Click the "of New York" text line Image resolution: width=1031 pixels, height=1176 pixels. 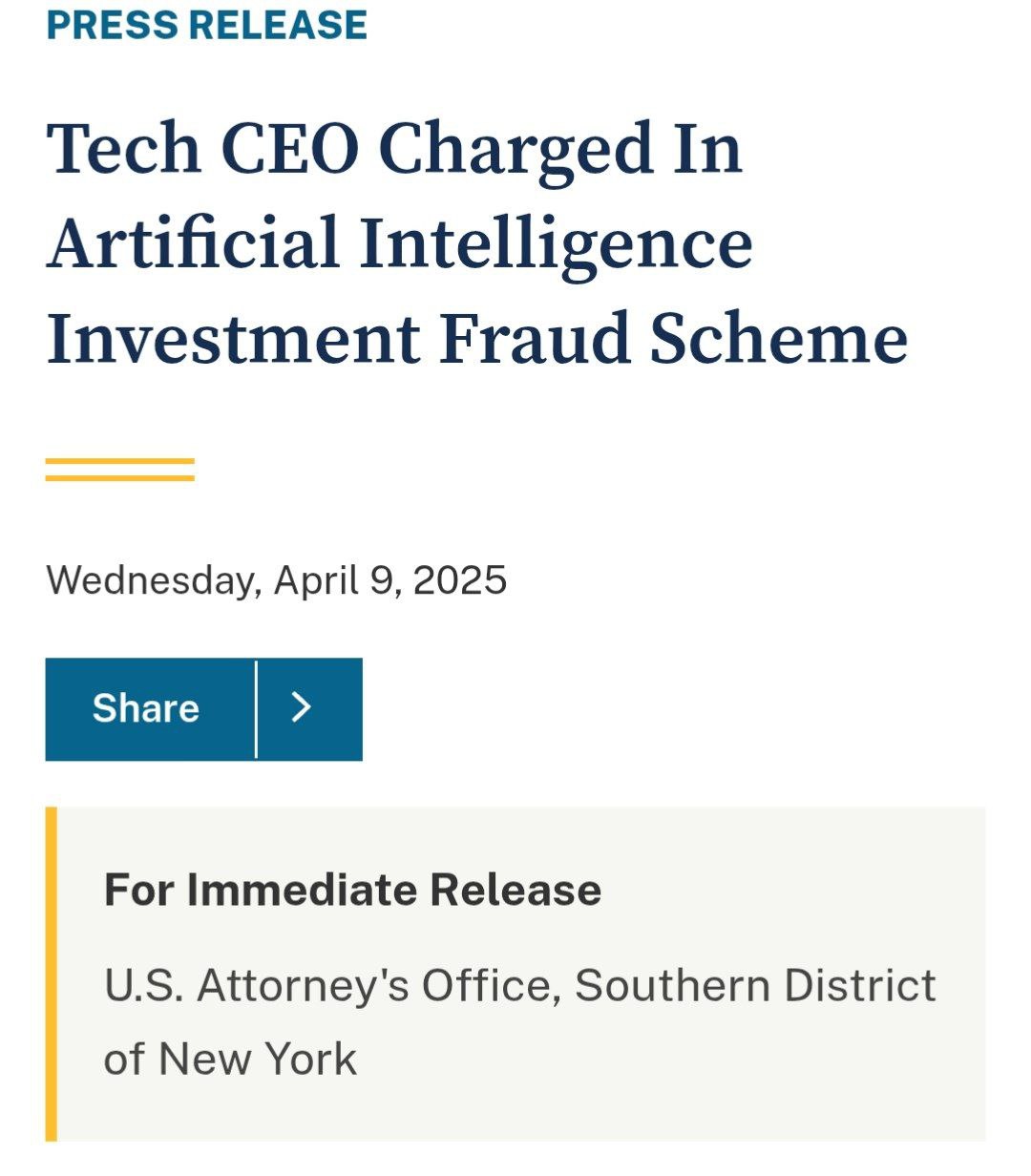230,1059
